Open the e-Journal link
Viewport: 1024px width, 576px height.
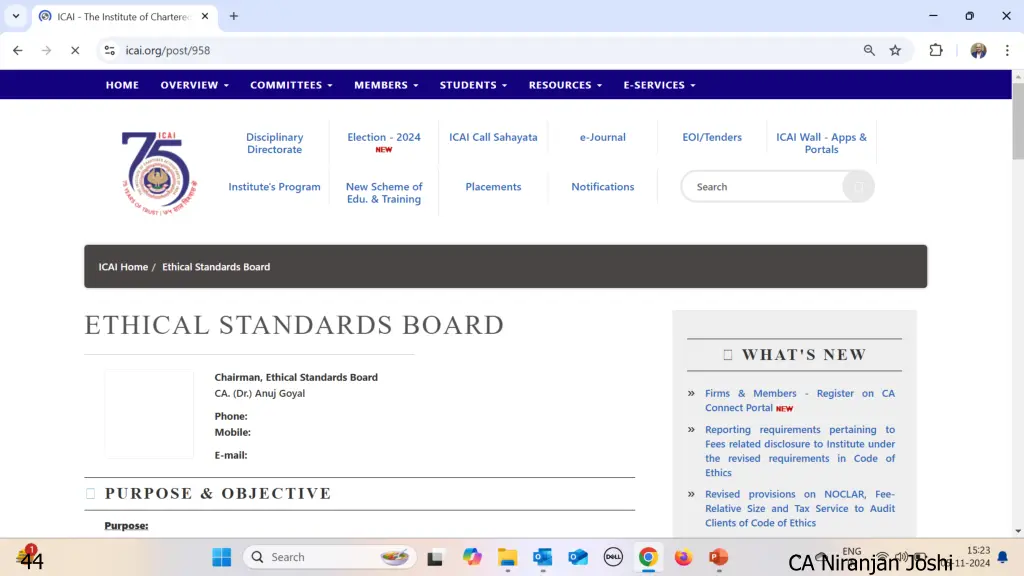[603, 137]
